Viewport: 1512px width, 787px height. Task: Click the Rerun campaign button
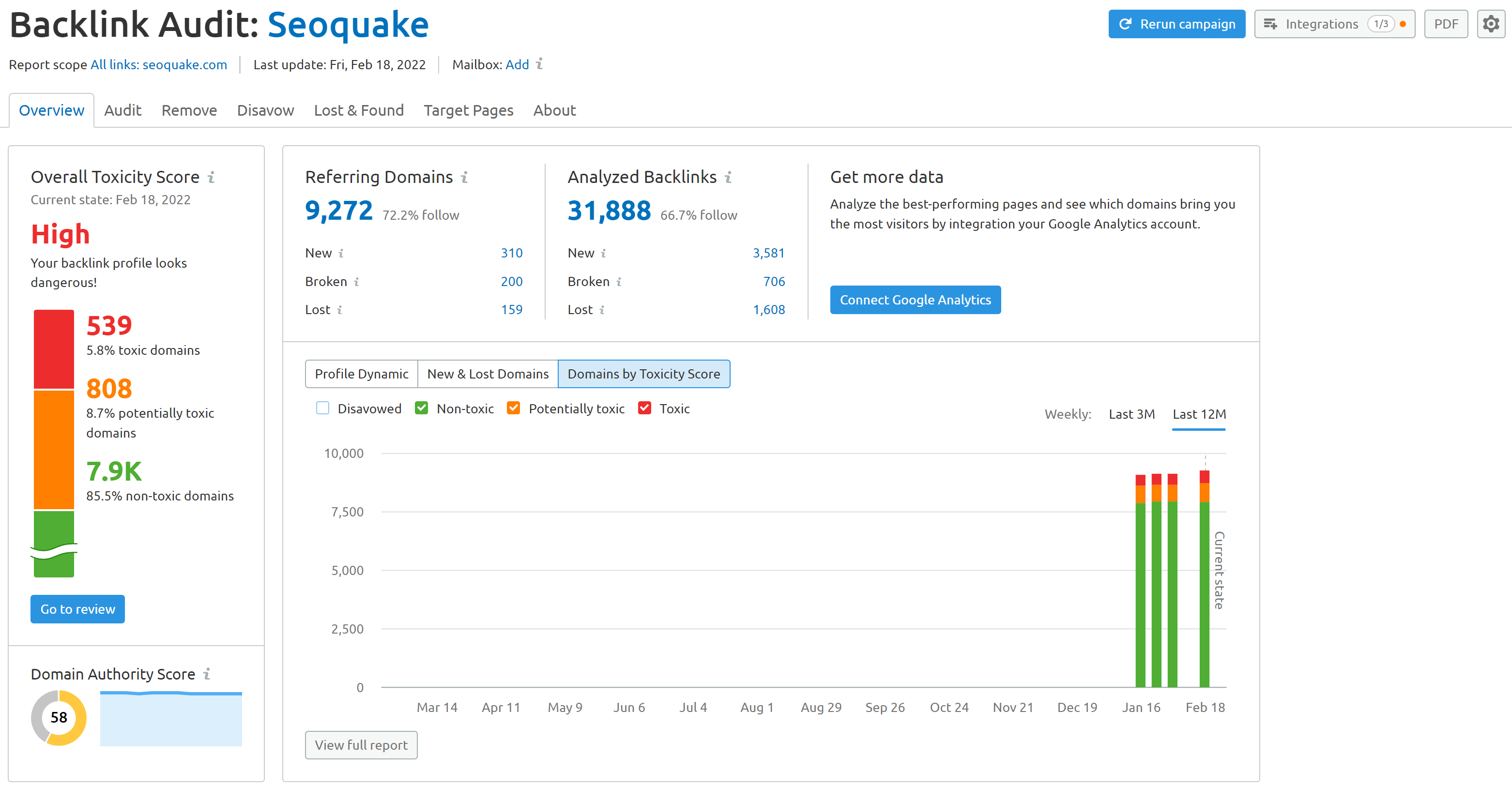pos(1177,24)
